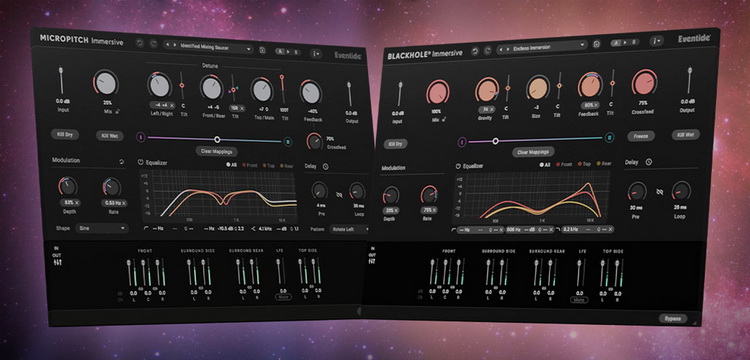750x360 pixels.
Task: Click the MicroPitch Input level fader
Action: click(x=61, y=80)
